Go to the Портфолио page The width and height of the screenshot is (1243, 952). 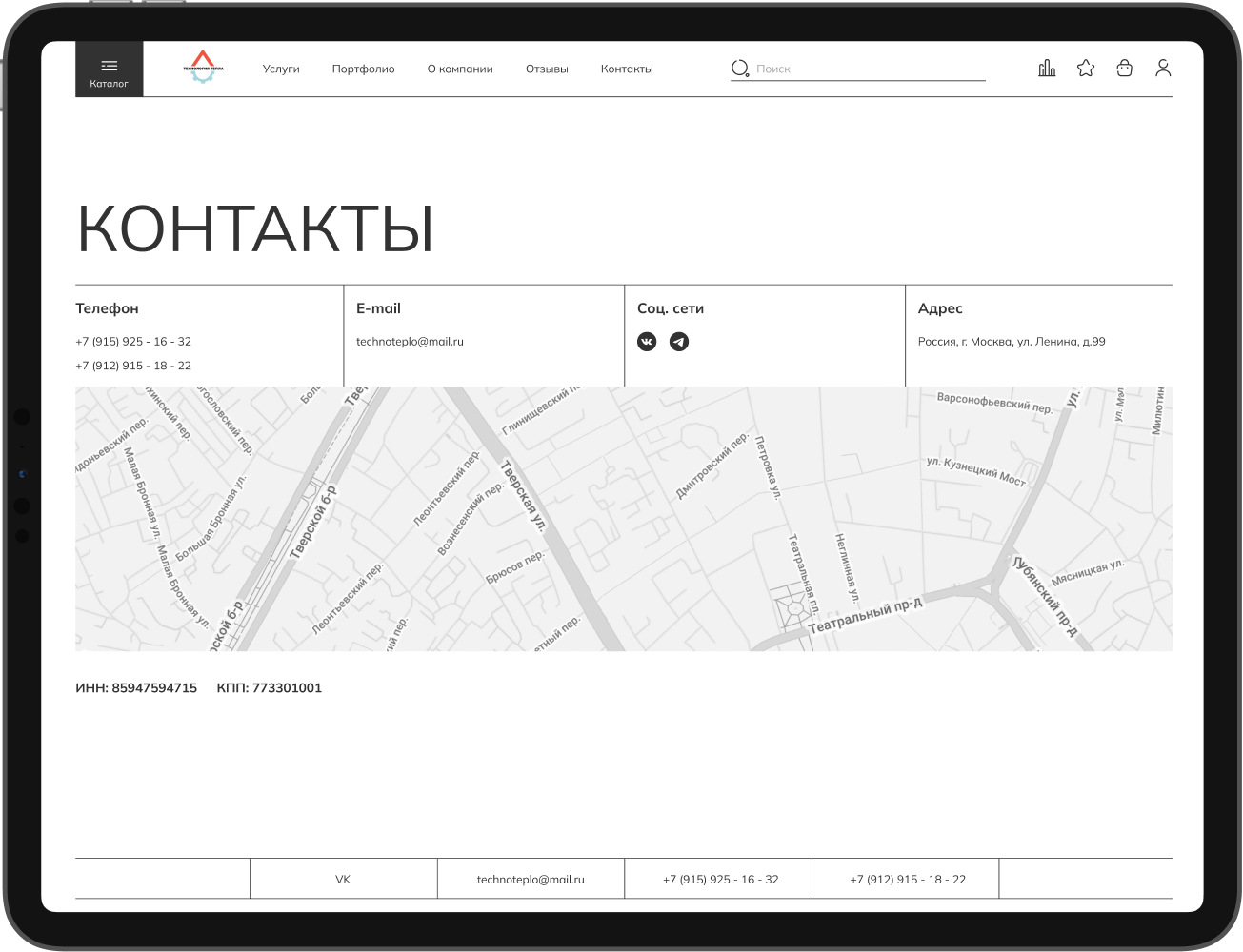363,69
